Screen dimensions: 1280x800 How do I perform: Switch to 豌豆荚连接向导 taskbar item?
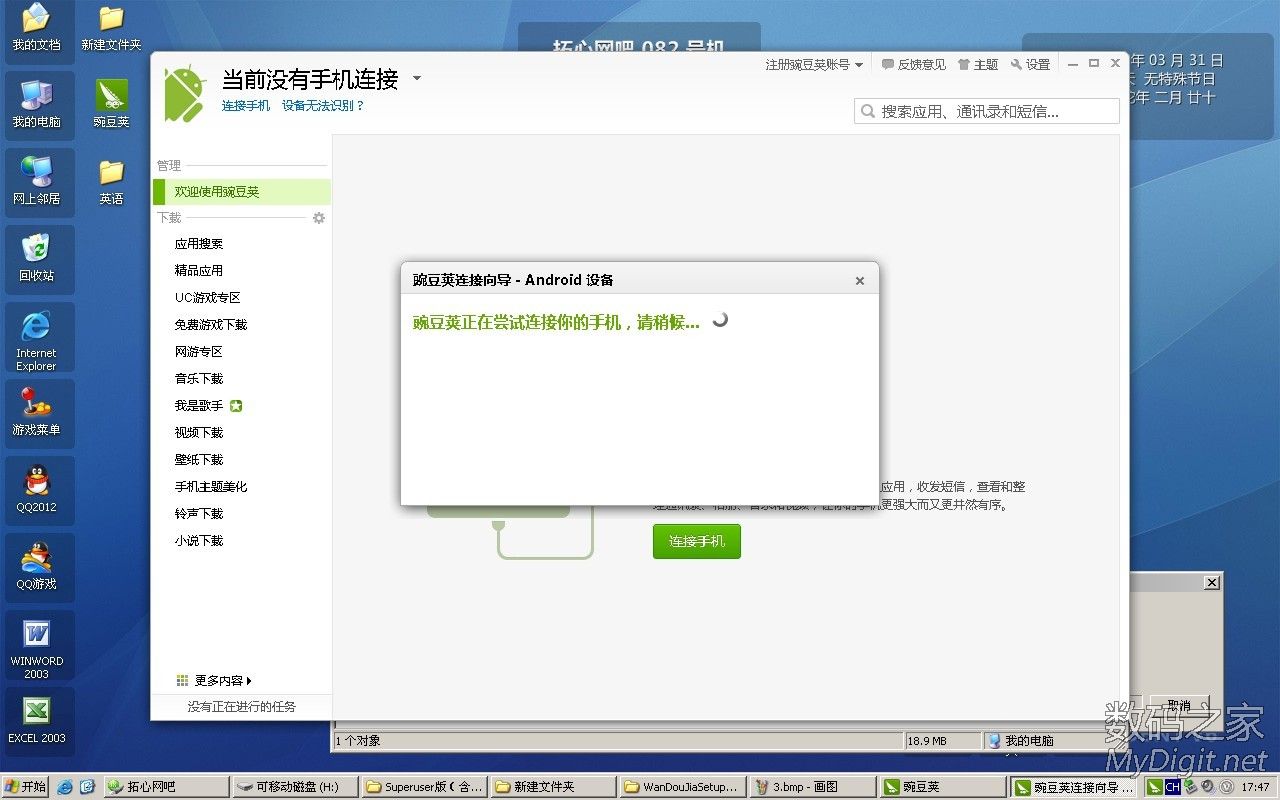[x=1073, y=787]
